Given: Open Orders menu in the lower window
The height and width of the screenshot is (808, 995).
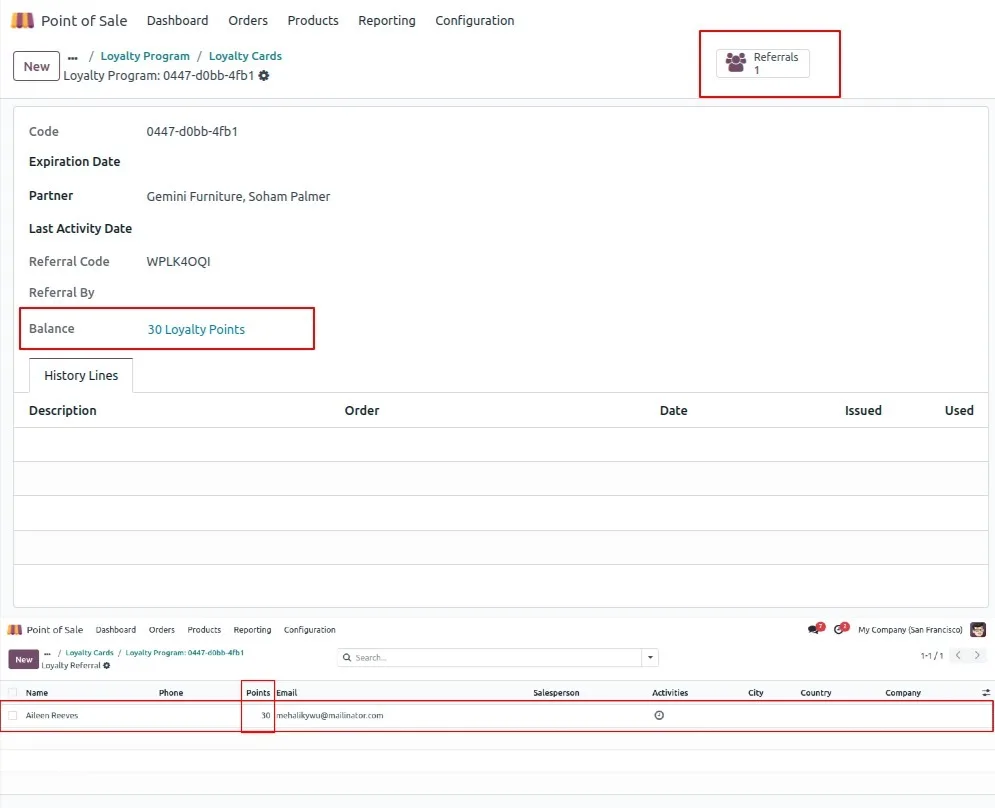Looking at the screenshot, I should pyautogui.click(x=162, y=630).
